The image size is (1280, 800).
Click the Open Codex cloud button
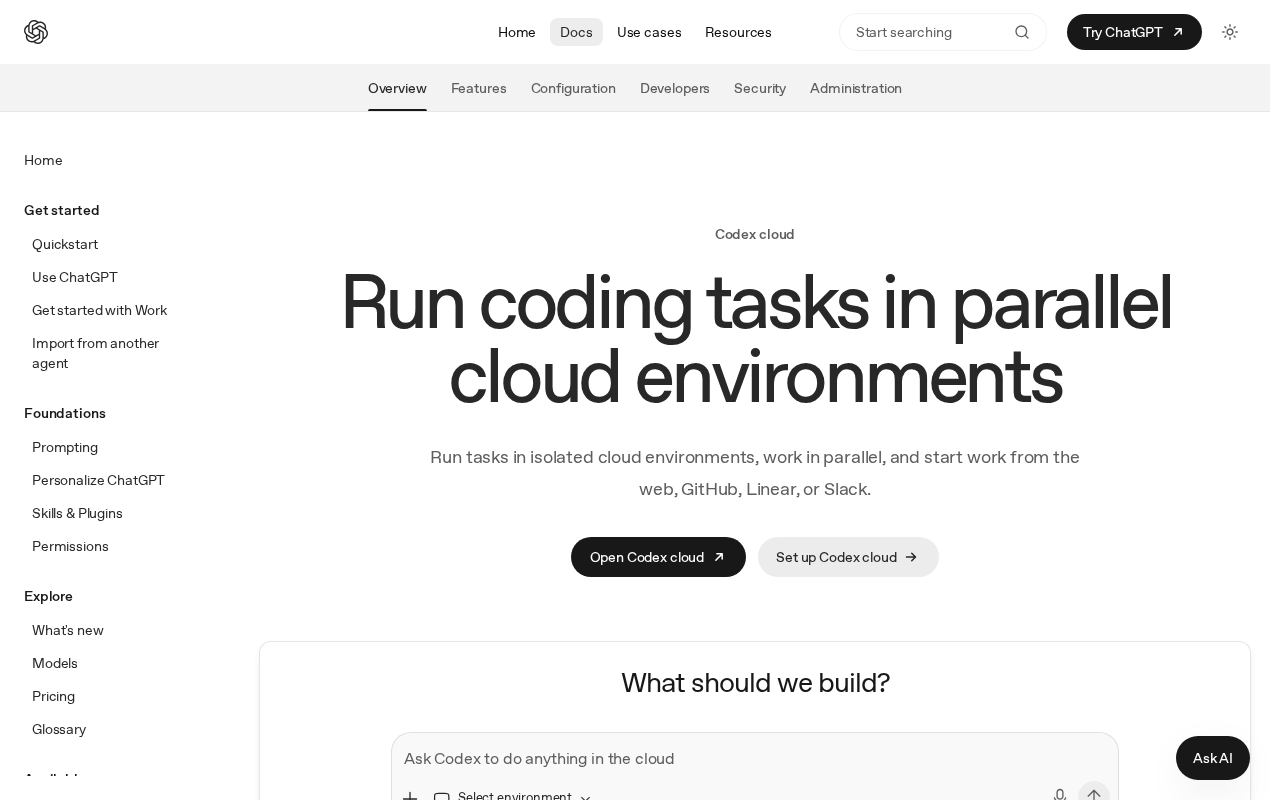[658, 557]
